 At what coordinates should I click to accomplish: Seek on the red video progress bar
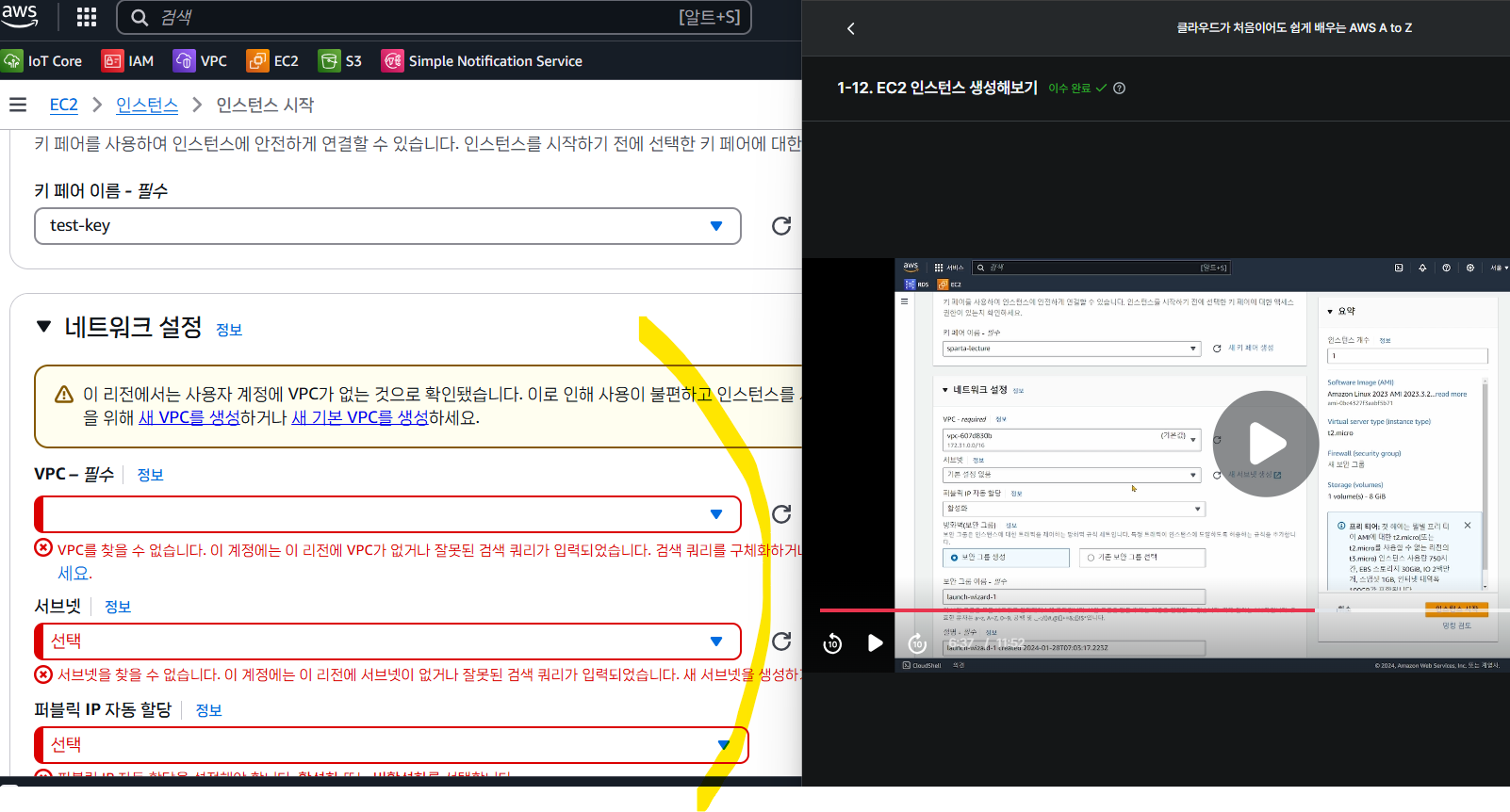(1067, 610)
